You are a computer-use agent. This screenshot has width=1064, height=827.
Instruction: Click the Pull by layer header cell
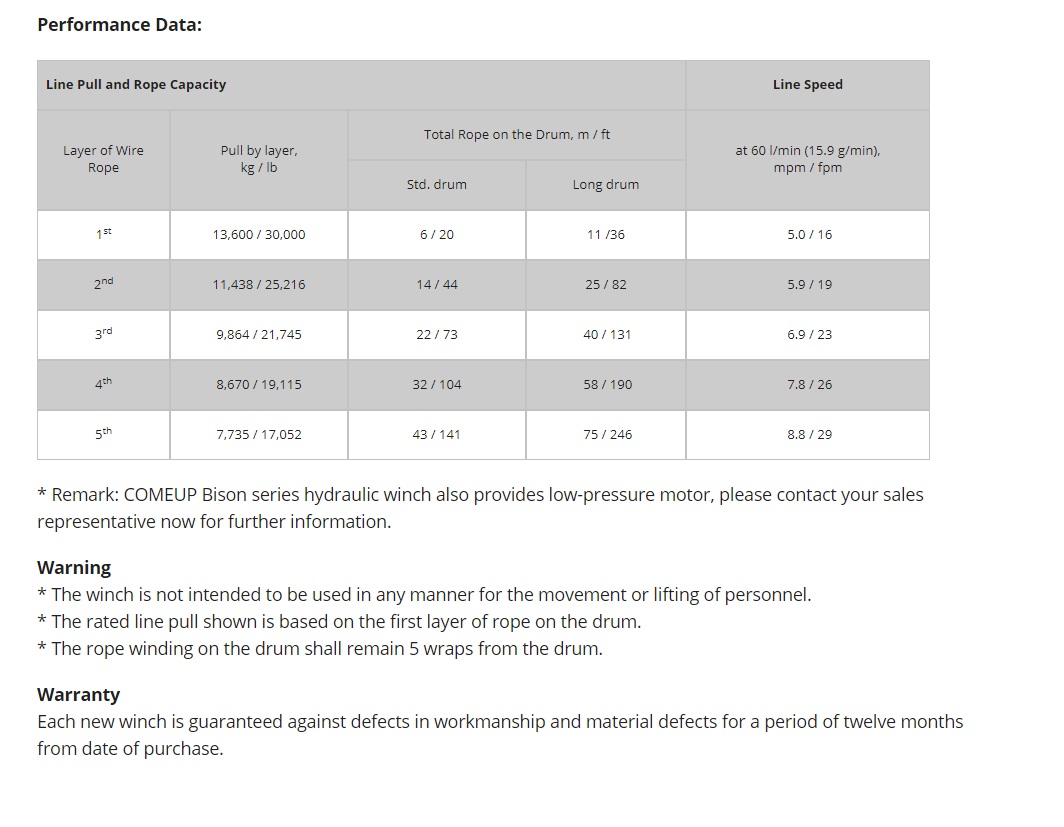pos(259,159)
